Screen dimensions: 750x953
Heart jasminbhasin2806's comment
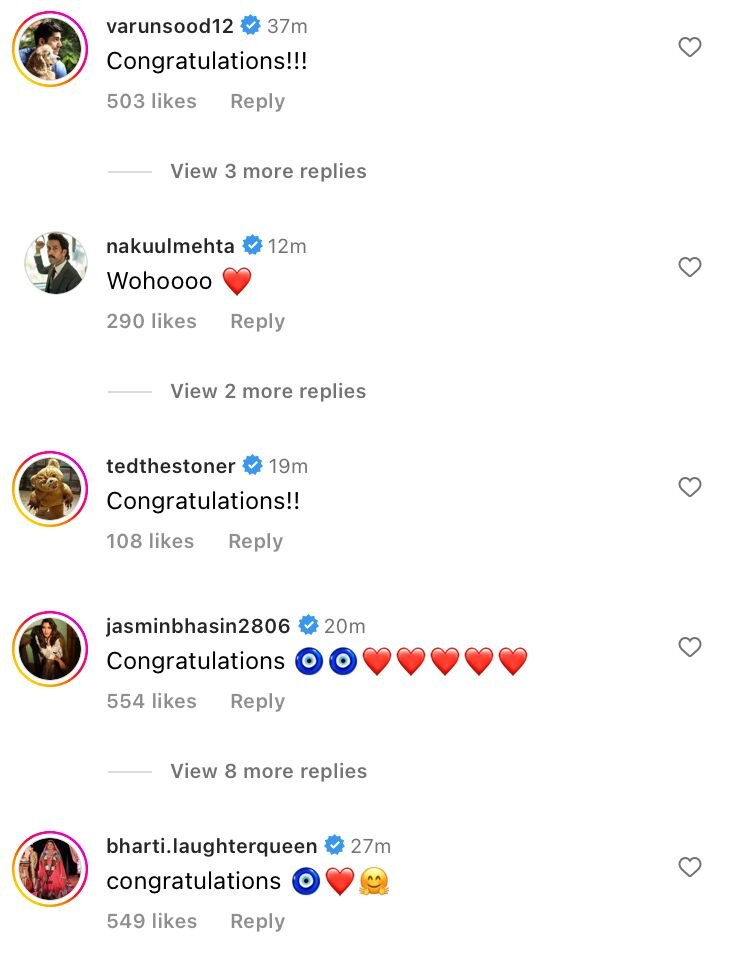tap(690, 647)
